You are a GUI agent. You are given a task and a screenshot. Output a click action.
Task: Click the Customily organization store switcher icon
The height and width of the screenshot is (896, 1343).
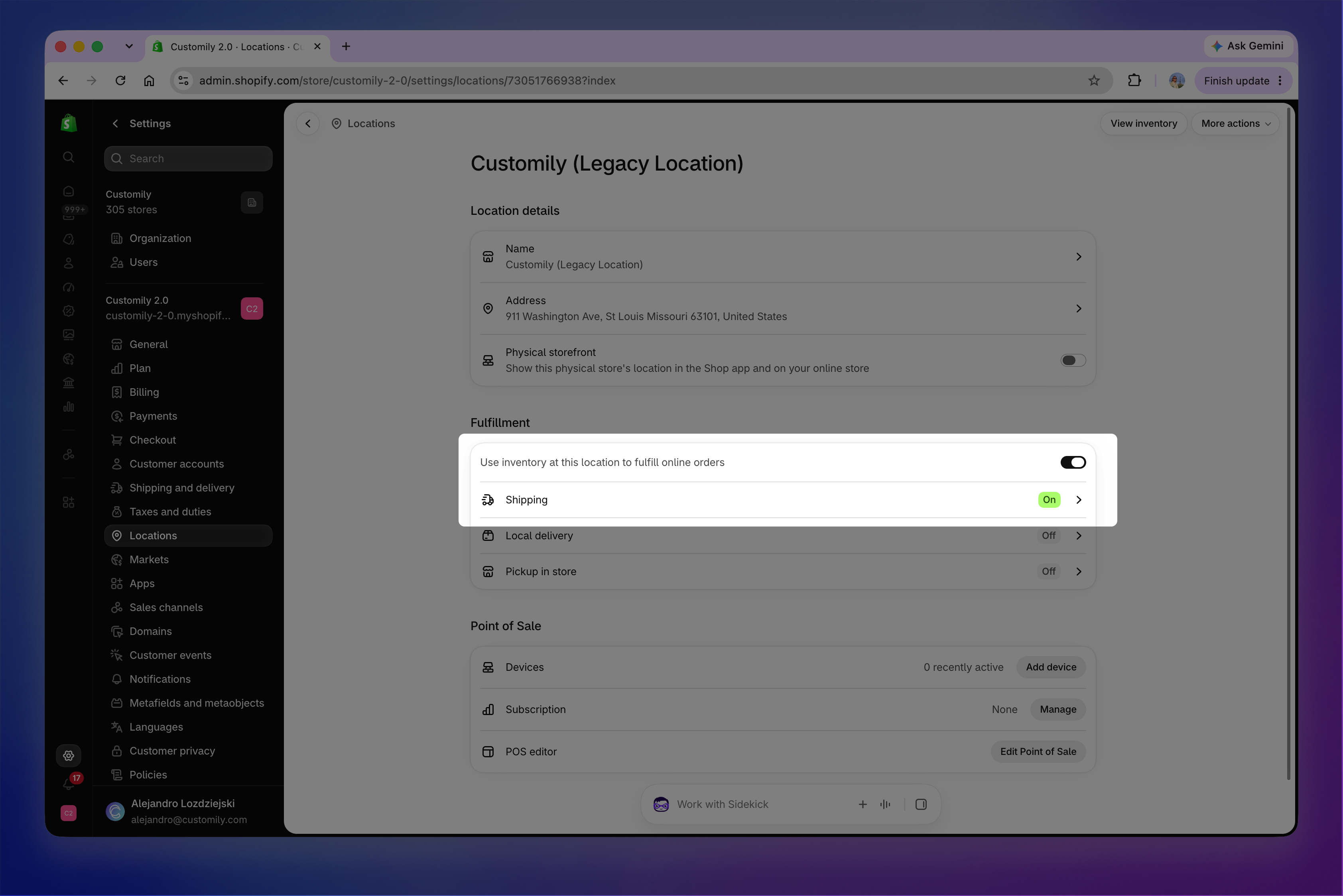tap(252, 202)
